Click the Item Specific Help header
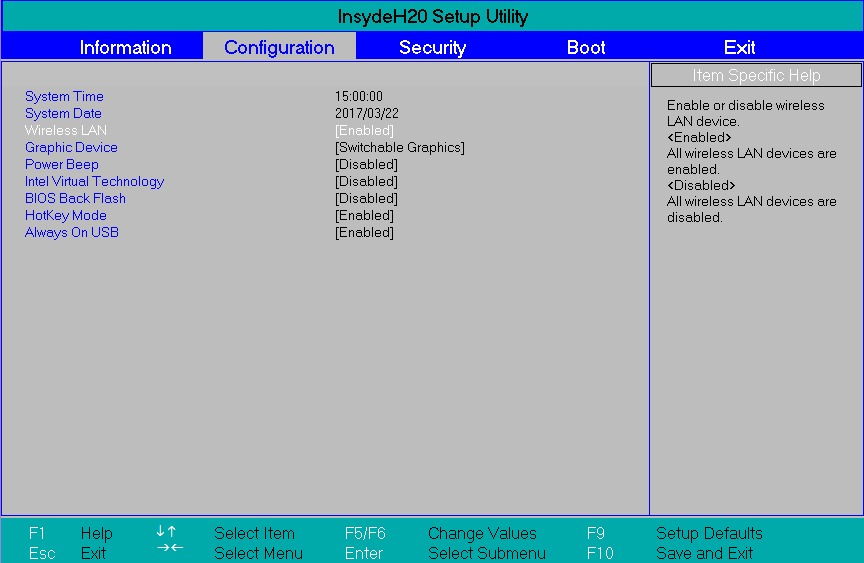Image resolution: width=864 pixels, height=563 pixels. (x=756, y=75)
